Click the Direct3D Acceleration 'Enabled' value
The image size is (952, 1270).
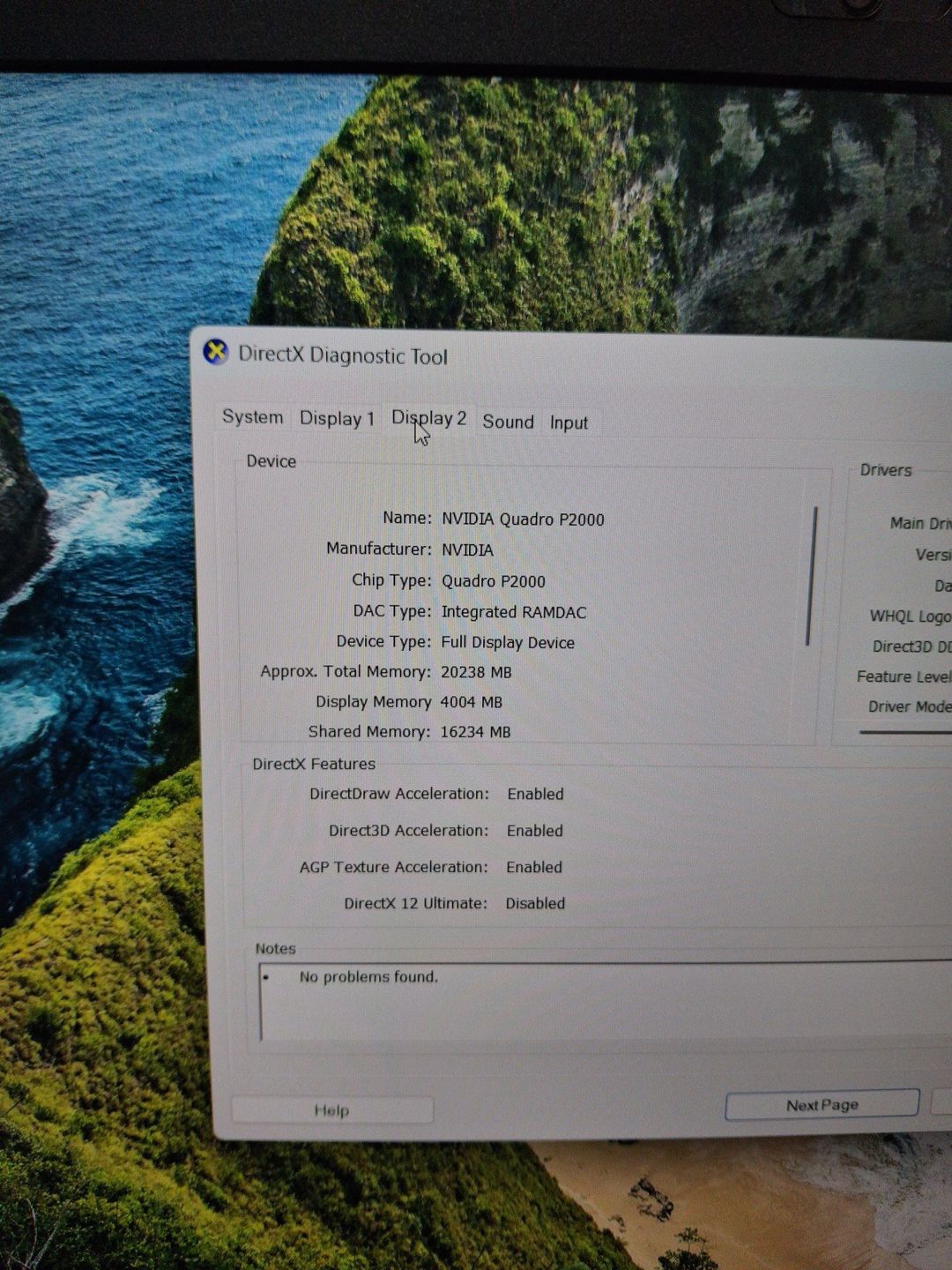pos(534,831)
